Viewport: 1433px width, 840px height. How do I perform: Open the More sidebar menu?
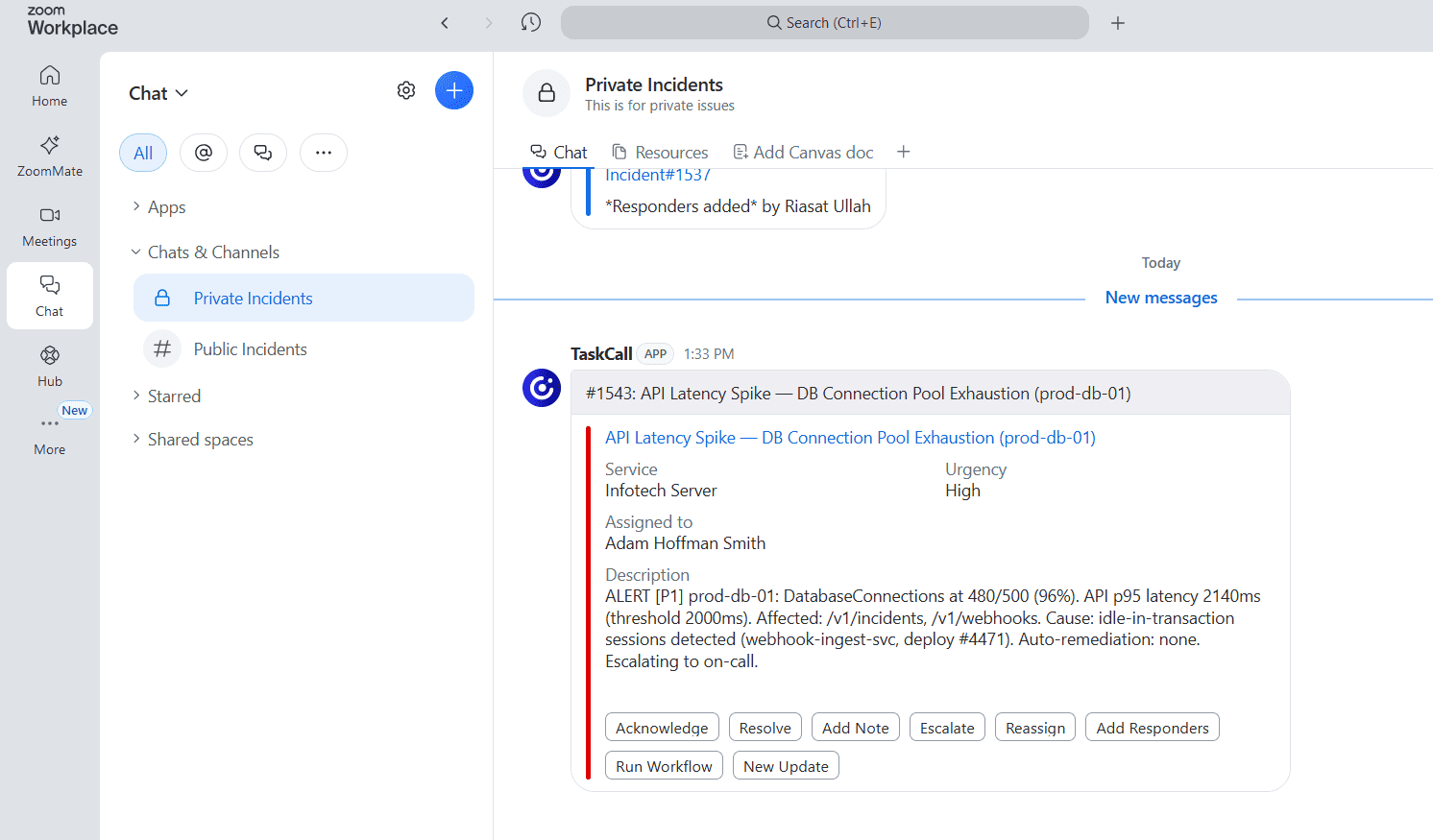click(50, 434)
